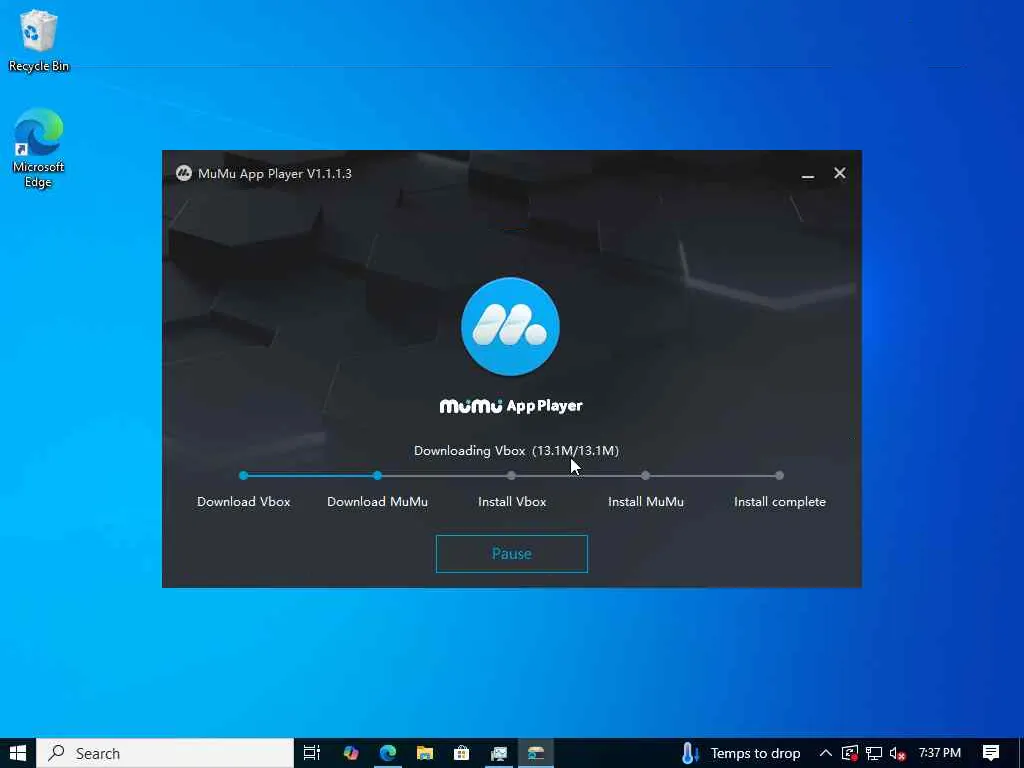1024x768 pixels.
Task: Click the muted volume tray icon
Action: click(x=898, y=754)
